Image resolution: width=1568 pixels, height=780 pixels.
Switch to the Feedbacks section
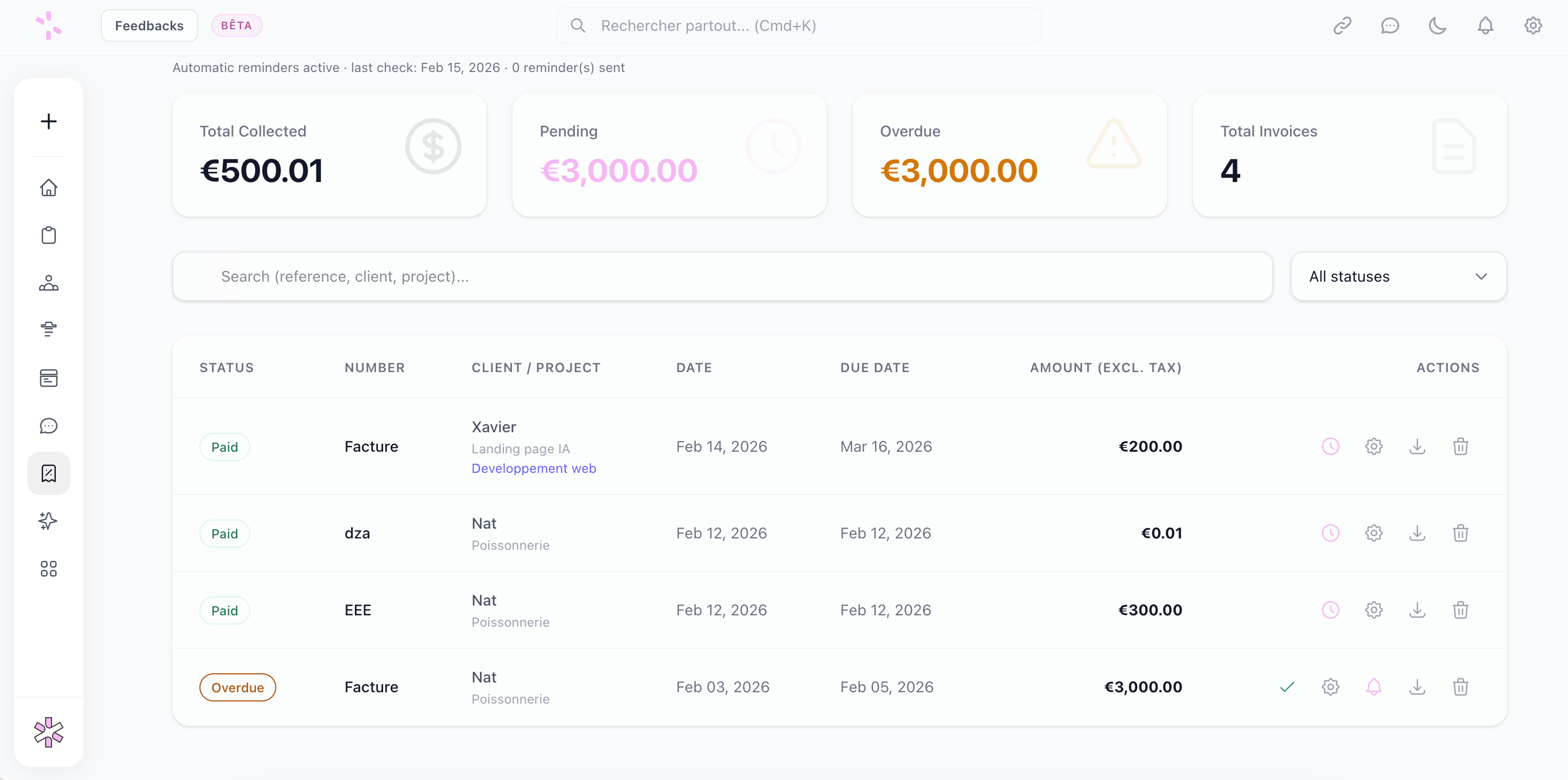(149, 25)
